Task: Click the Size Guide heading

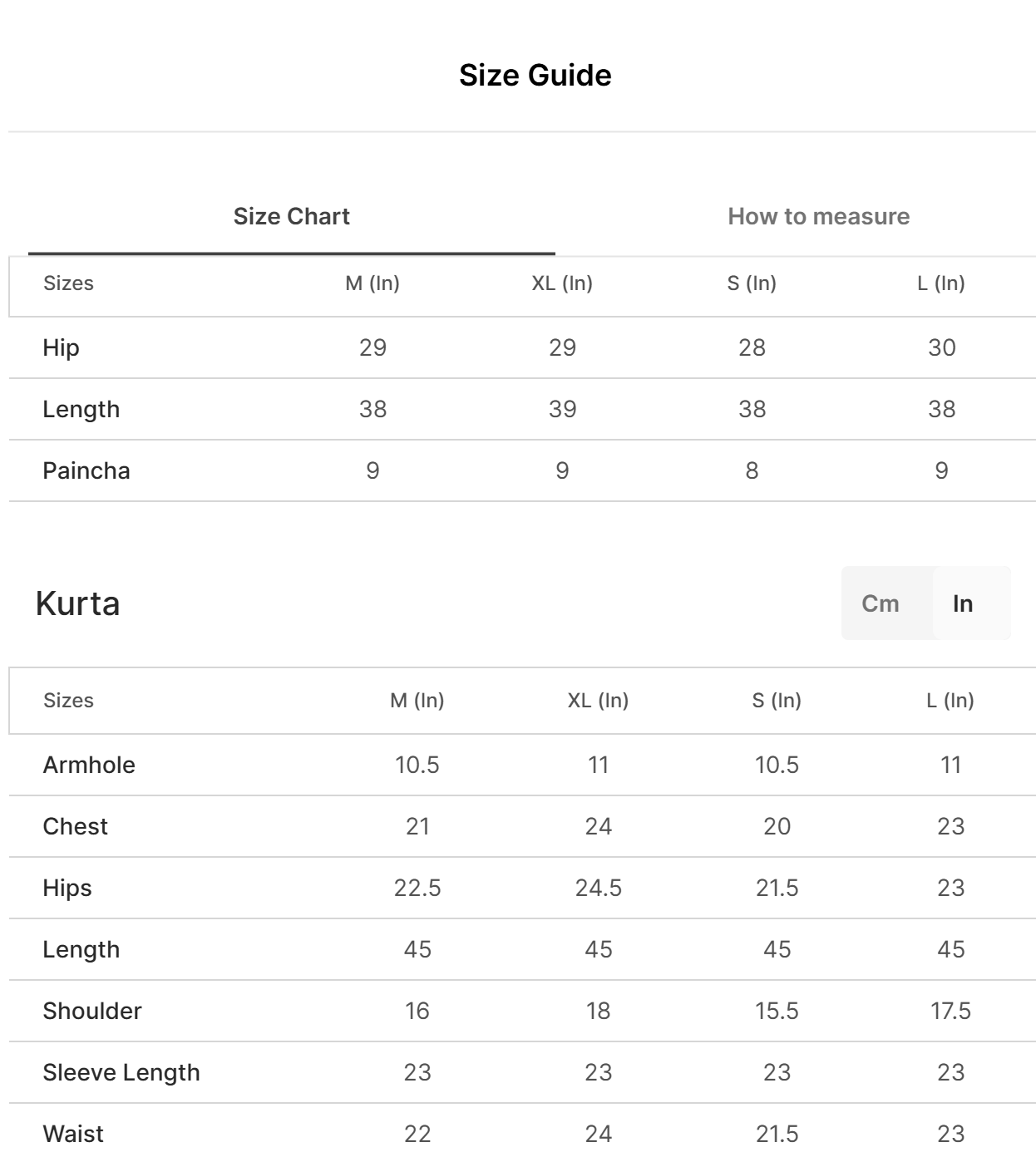Action: point(535,76)
